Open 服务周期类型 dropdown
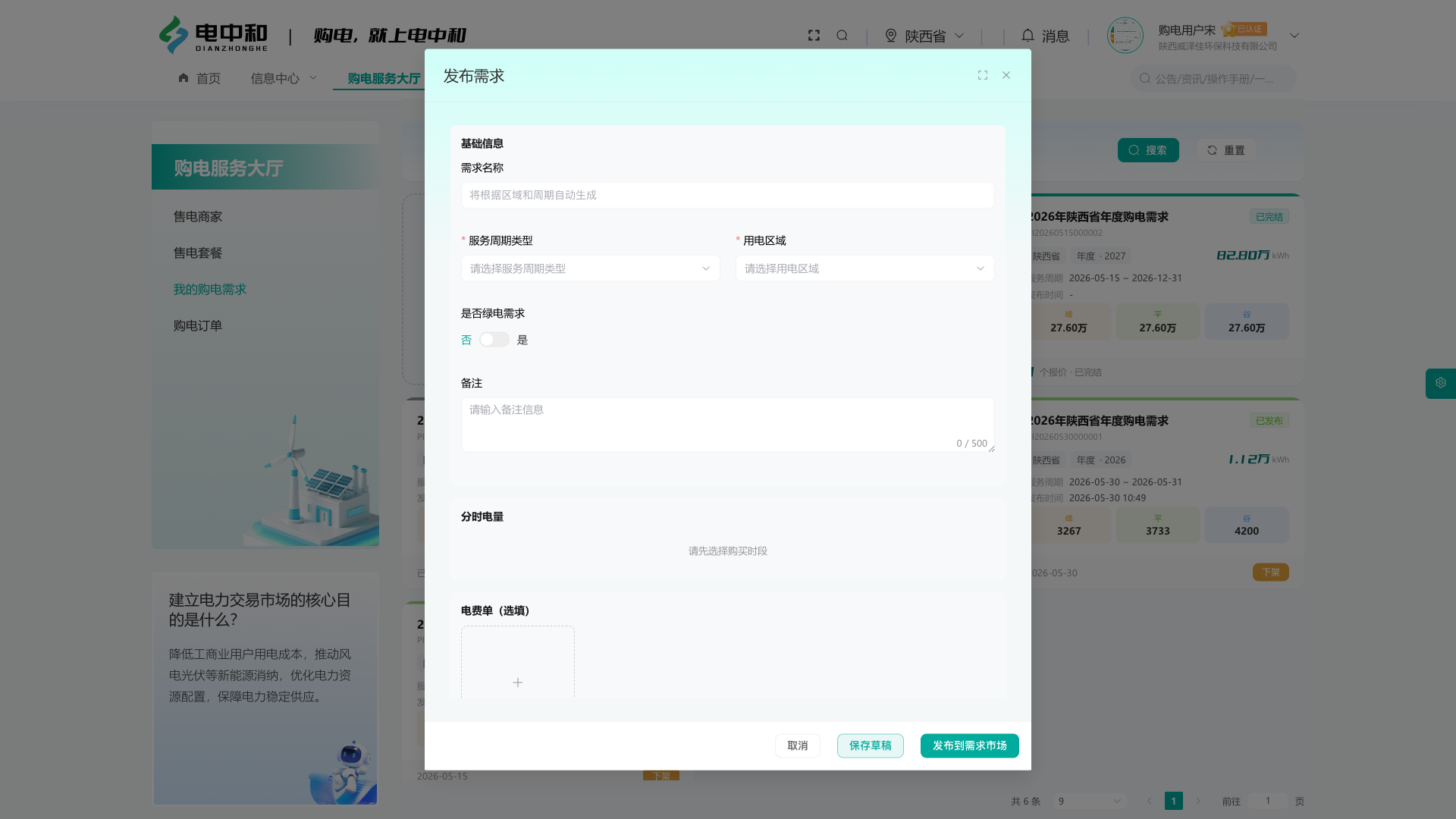 point(590,268)
